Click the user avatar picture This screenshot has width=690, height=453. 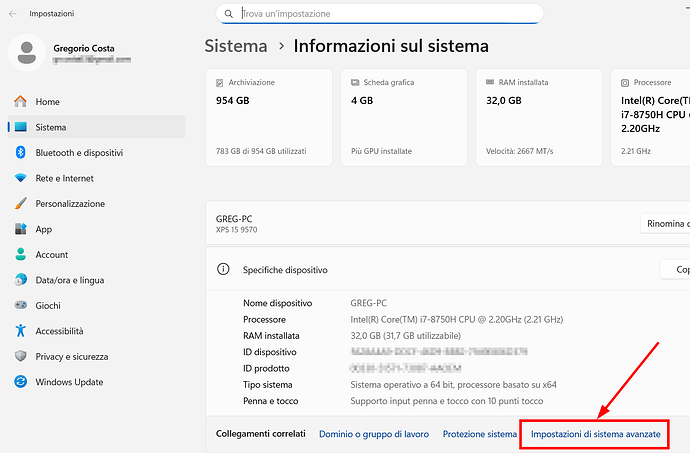26,53
